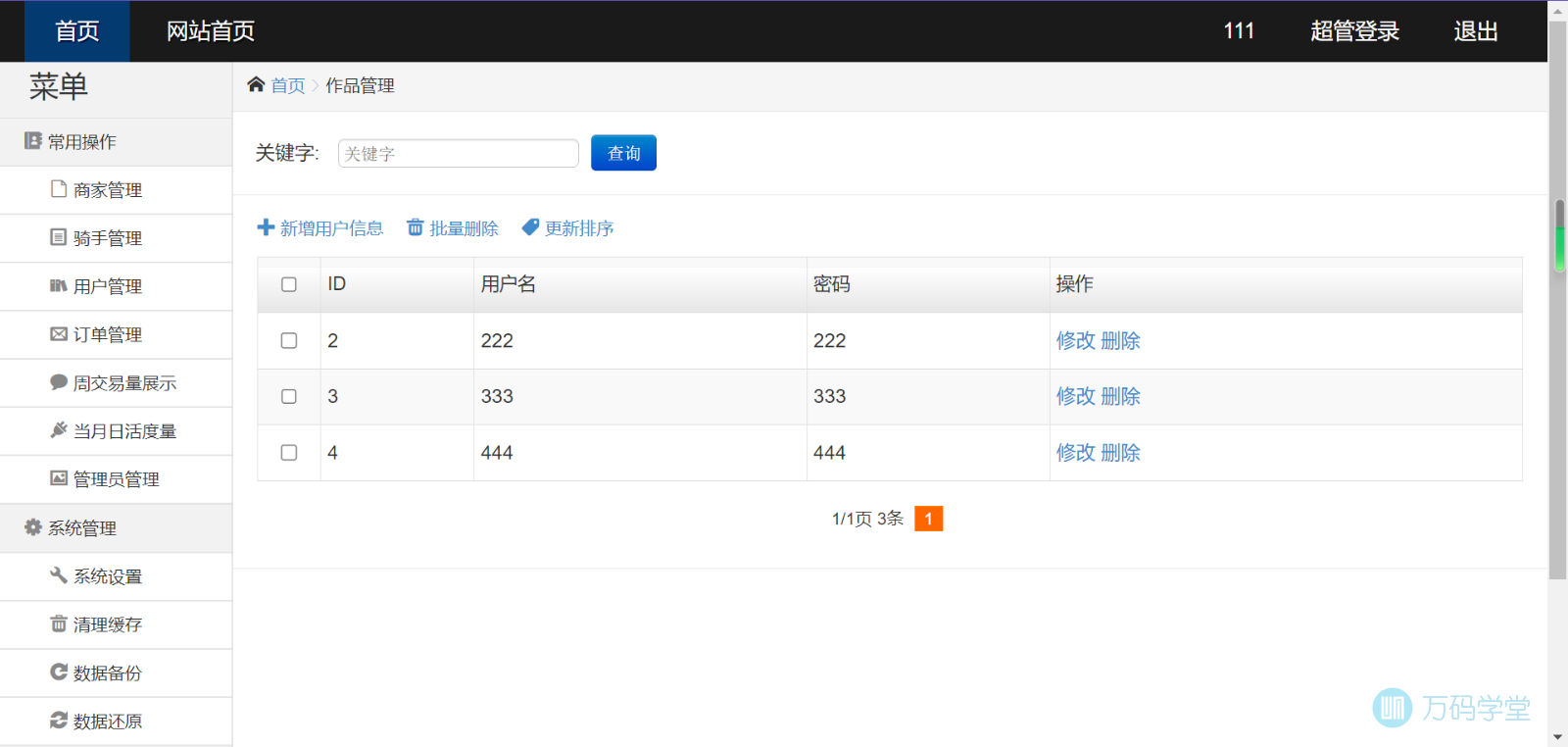Click the 当月日活度量 plug icon
Viewport: 1568px width, 747px height.
pos(59,429)
